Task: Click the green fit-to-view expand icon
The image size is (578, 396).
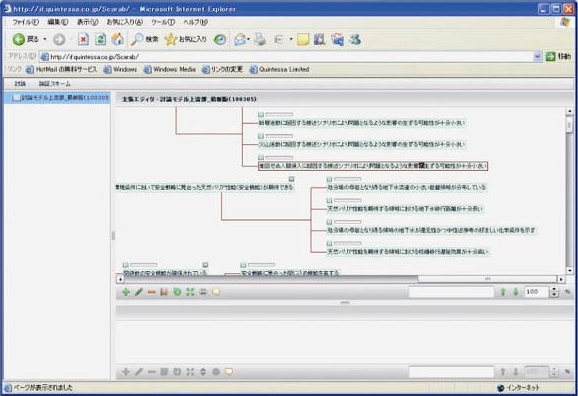Action: pyautogui.click(x=190, y=292)
